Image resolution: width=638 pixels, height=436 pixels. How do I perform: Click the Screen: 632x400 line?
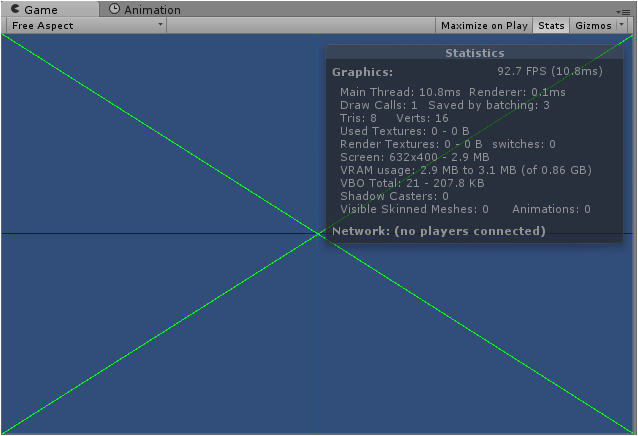tap(415, 157)
